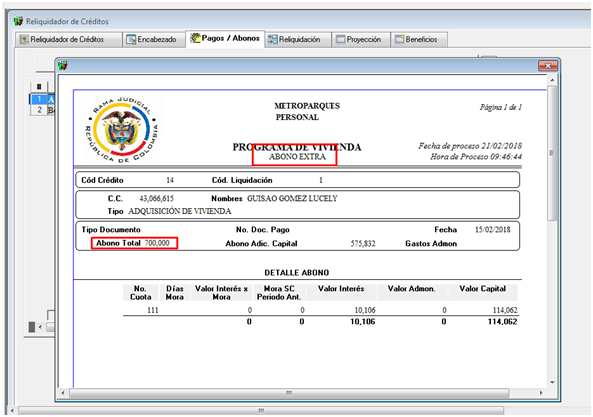Click the report vertical scrollbar thumb
This screenshot has height=417, width=593.
(552, 153)
